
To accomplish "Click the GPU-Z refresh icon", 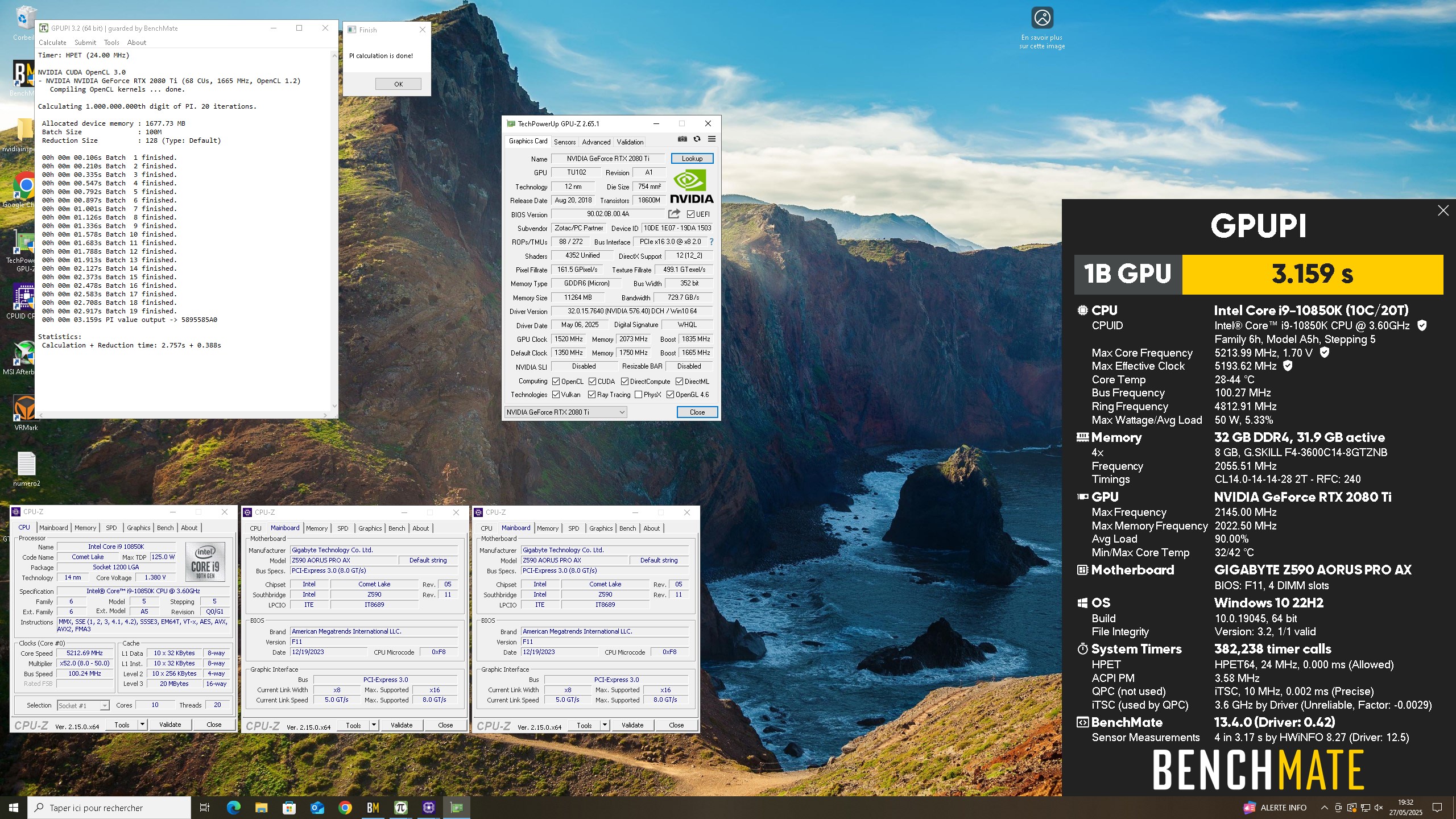I will point(697,139).
